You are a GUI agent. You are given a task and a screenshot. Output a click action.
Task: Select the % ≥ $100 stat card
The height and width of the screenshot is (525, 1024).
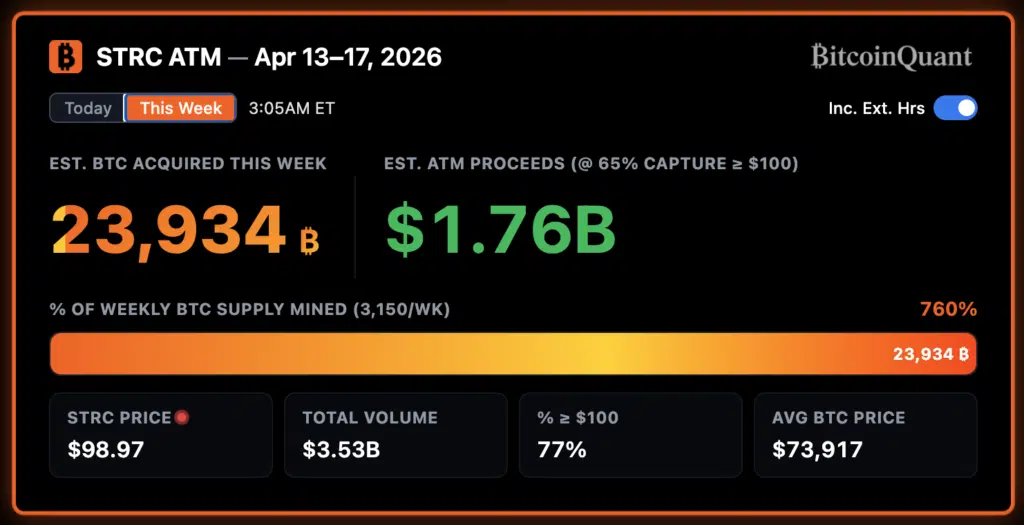click(x=630, y=434)
